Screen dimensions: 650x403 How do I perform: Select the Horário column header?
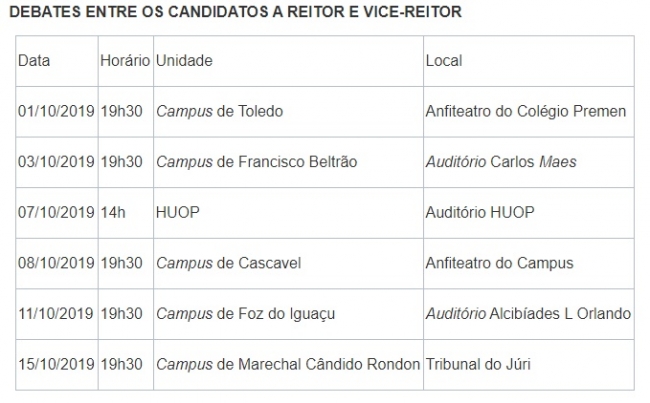point(126,61)
